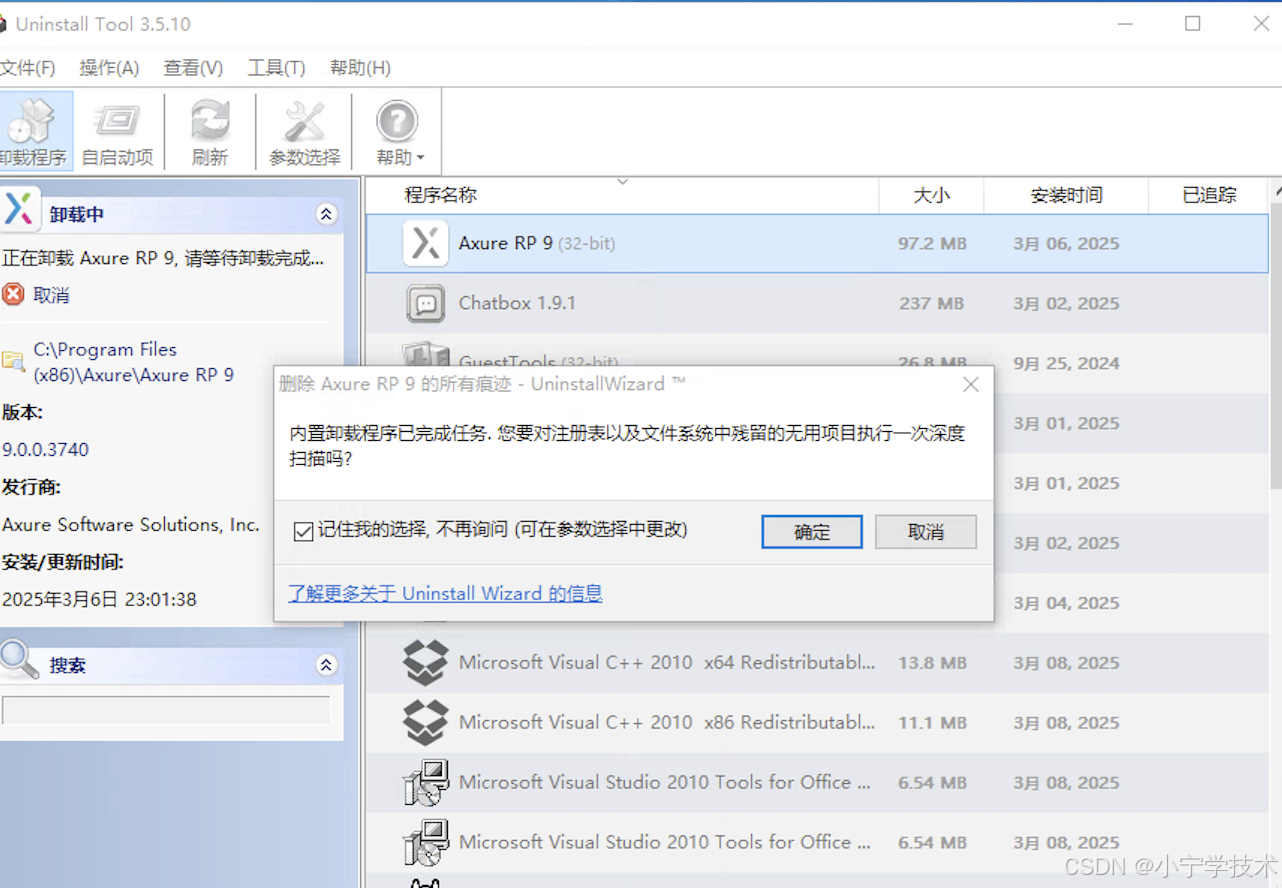
Task: Open the 工具(T) menu
Action: point(276,68)
